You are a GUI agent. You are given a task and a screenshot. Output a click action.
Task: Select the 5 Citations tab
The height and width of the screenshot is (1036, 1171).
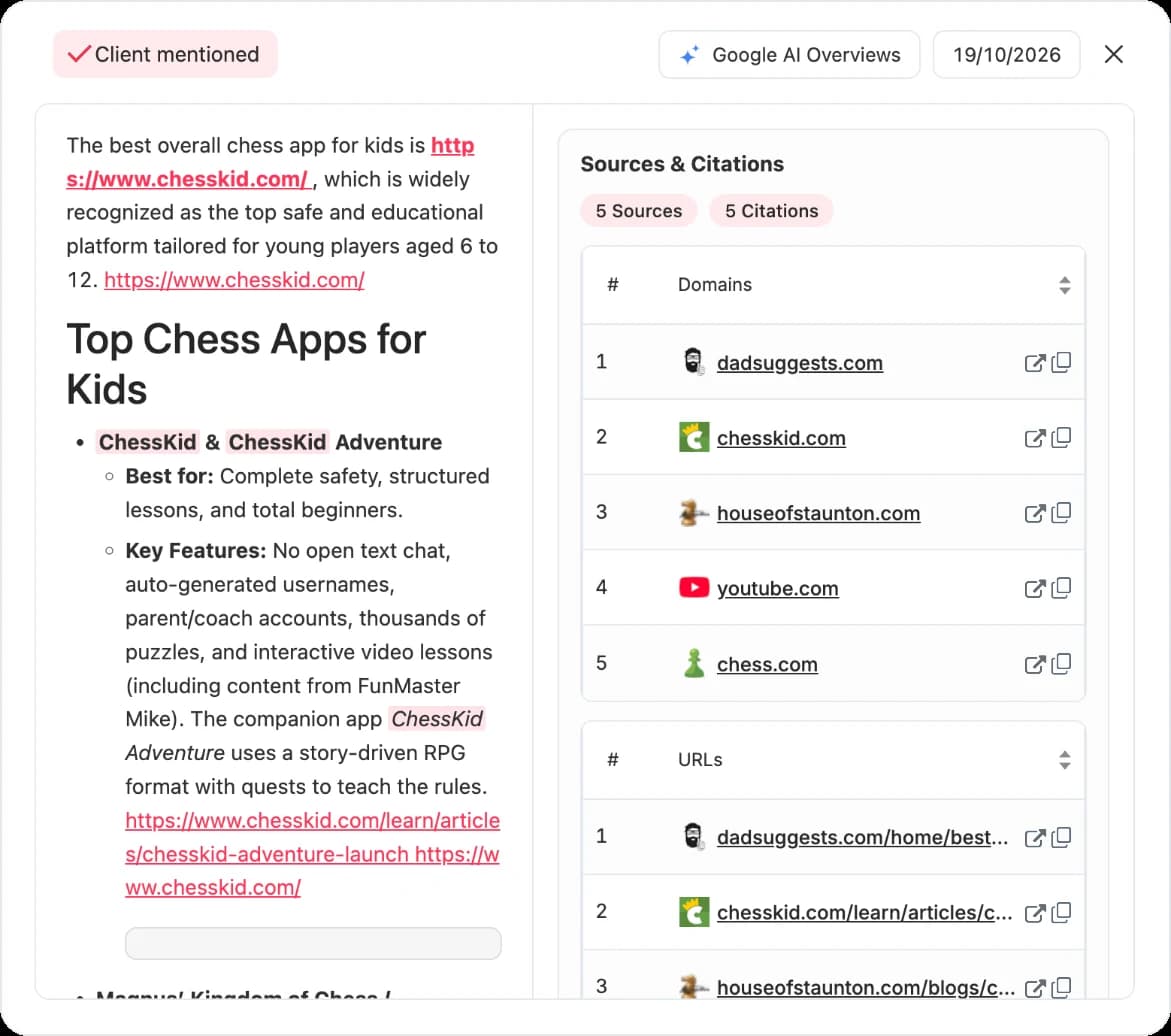pos(771,211)
